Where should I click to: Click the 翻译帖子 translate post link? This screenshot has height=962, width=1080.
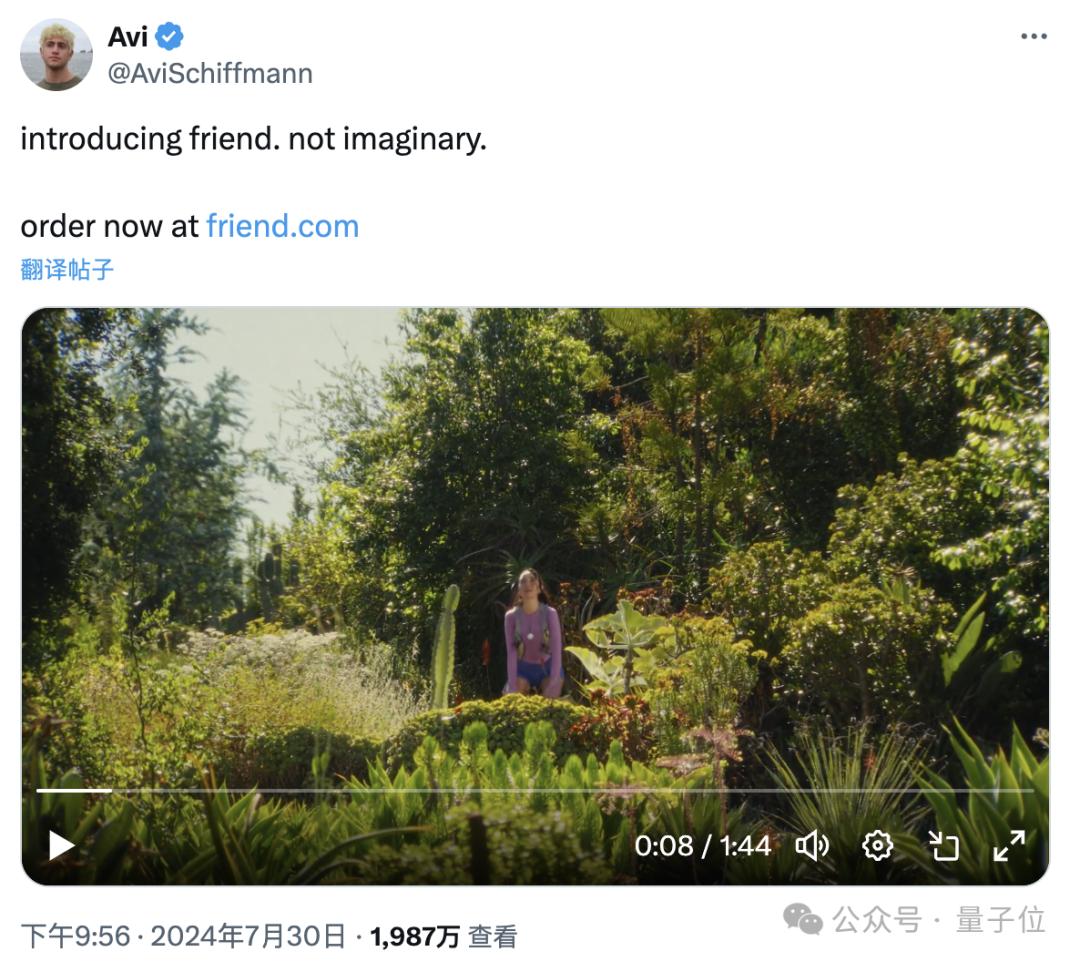[67, 269]
